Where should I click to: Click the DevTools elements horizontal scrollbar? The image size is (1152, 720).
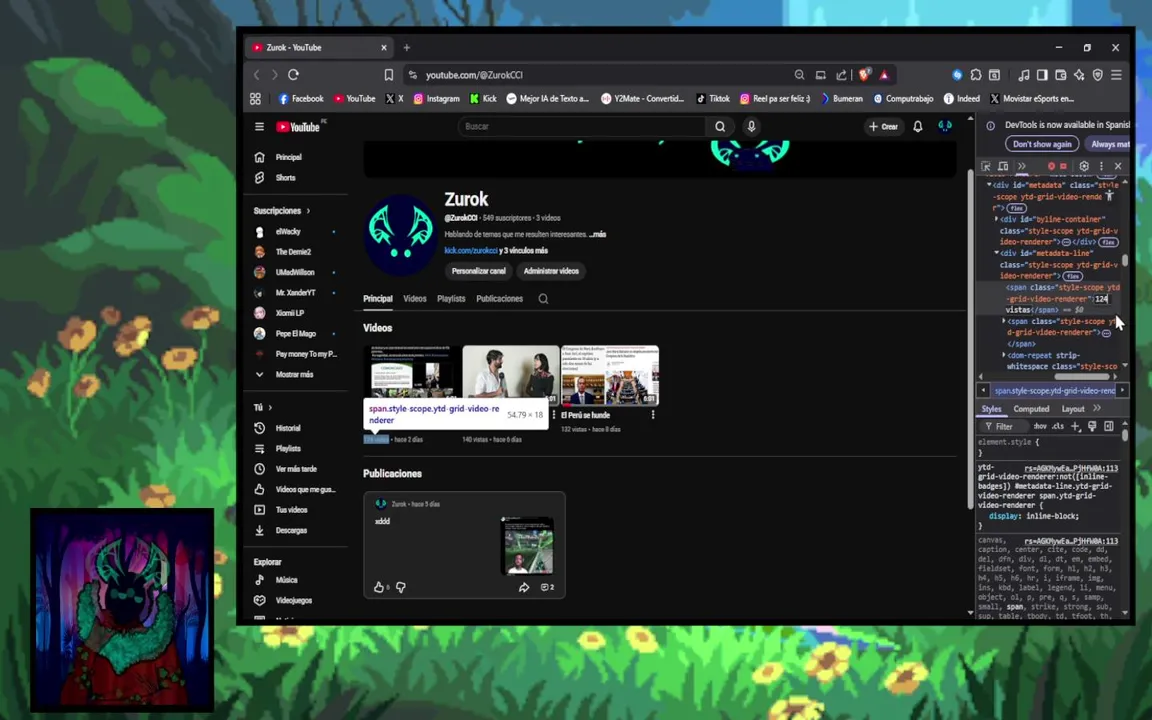click(1082, 377)
